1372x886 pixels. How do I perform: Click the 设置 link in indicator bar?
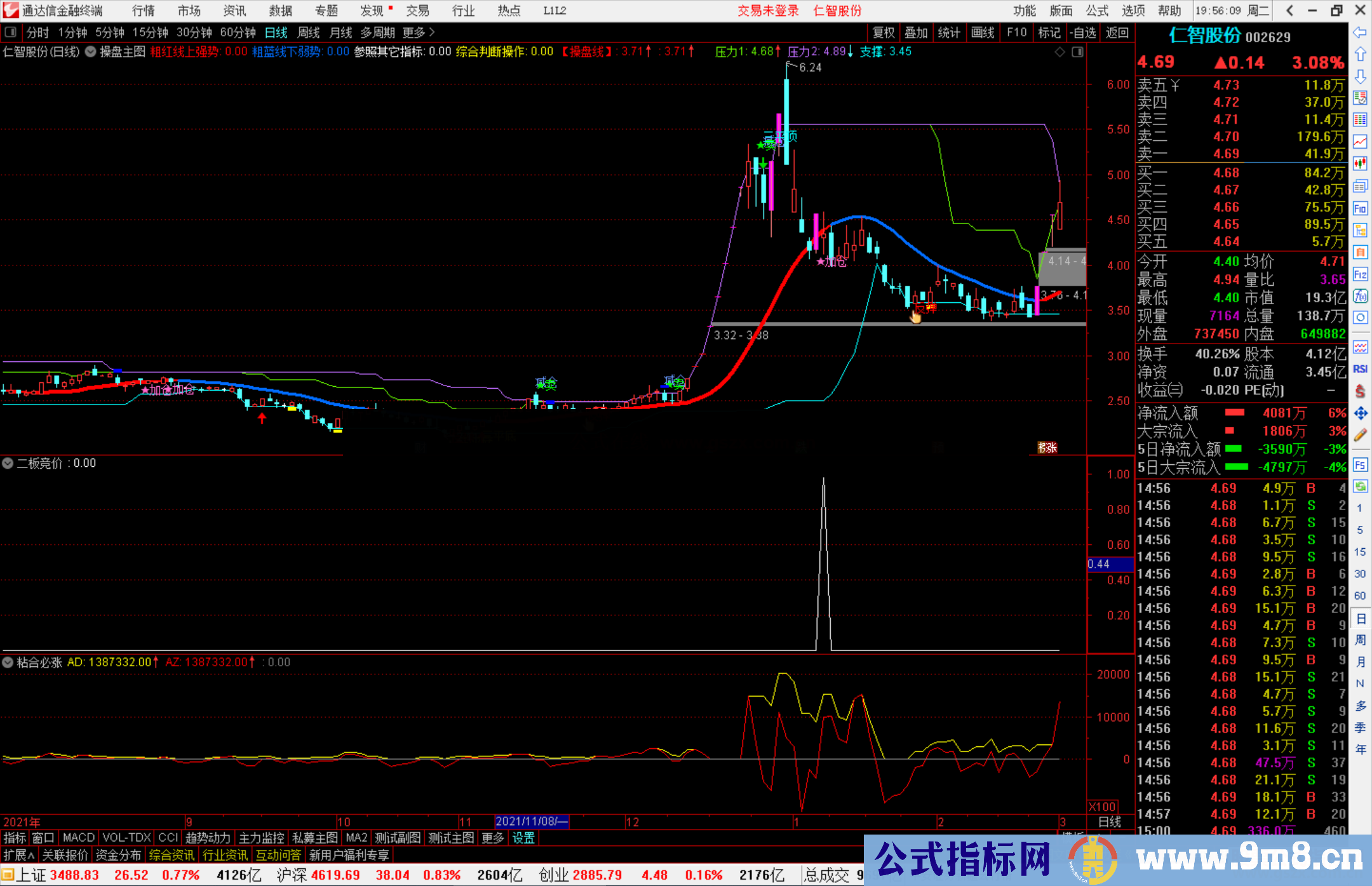(523, 838)
